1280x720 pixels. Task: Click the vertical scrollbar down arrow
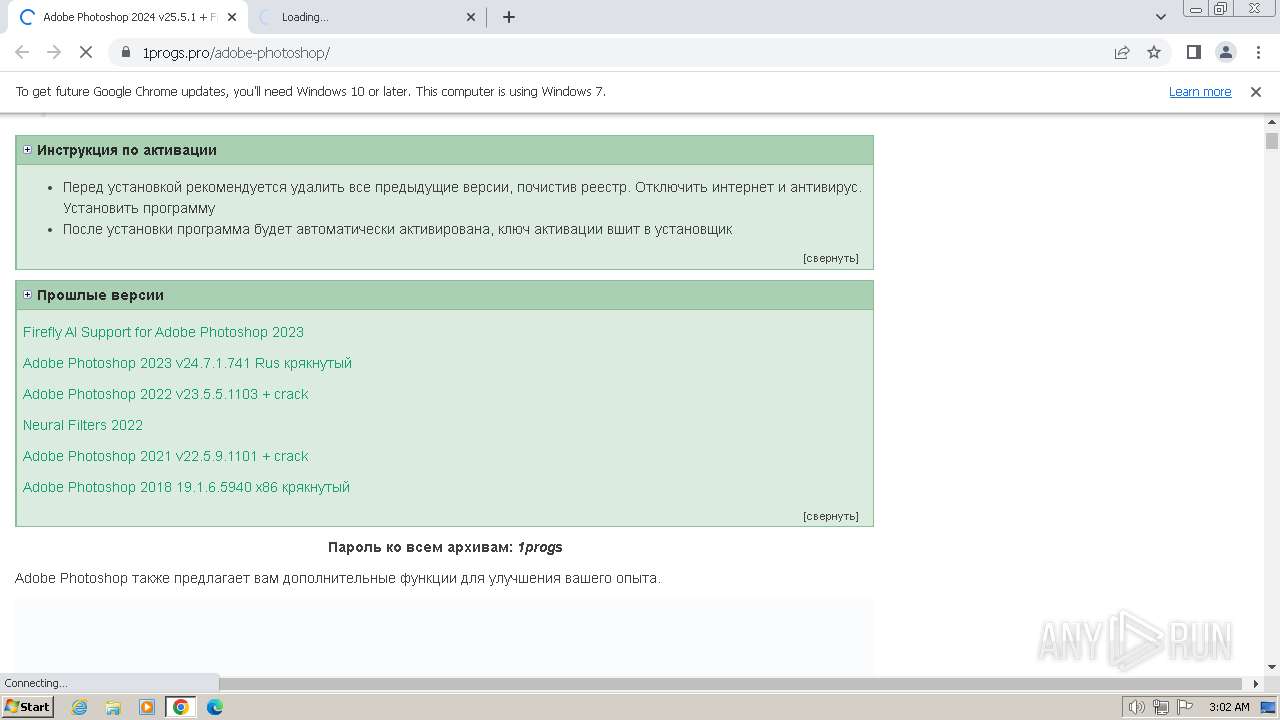click(x=1272, y=667)
